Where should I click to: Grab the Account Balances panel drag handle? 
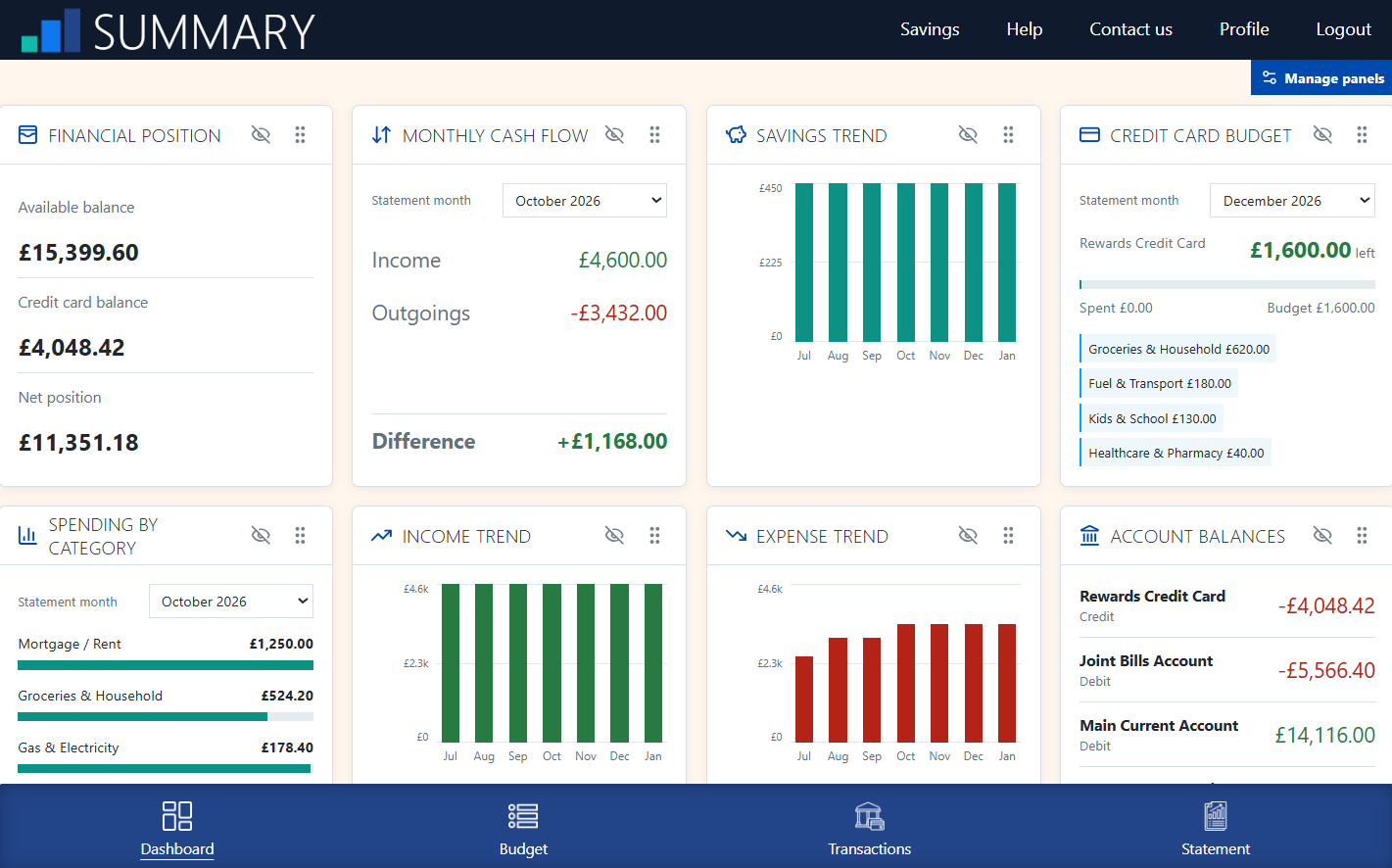(x=1362, y=536)
